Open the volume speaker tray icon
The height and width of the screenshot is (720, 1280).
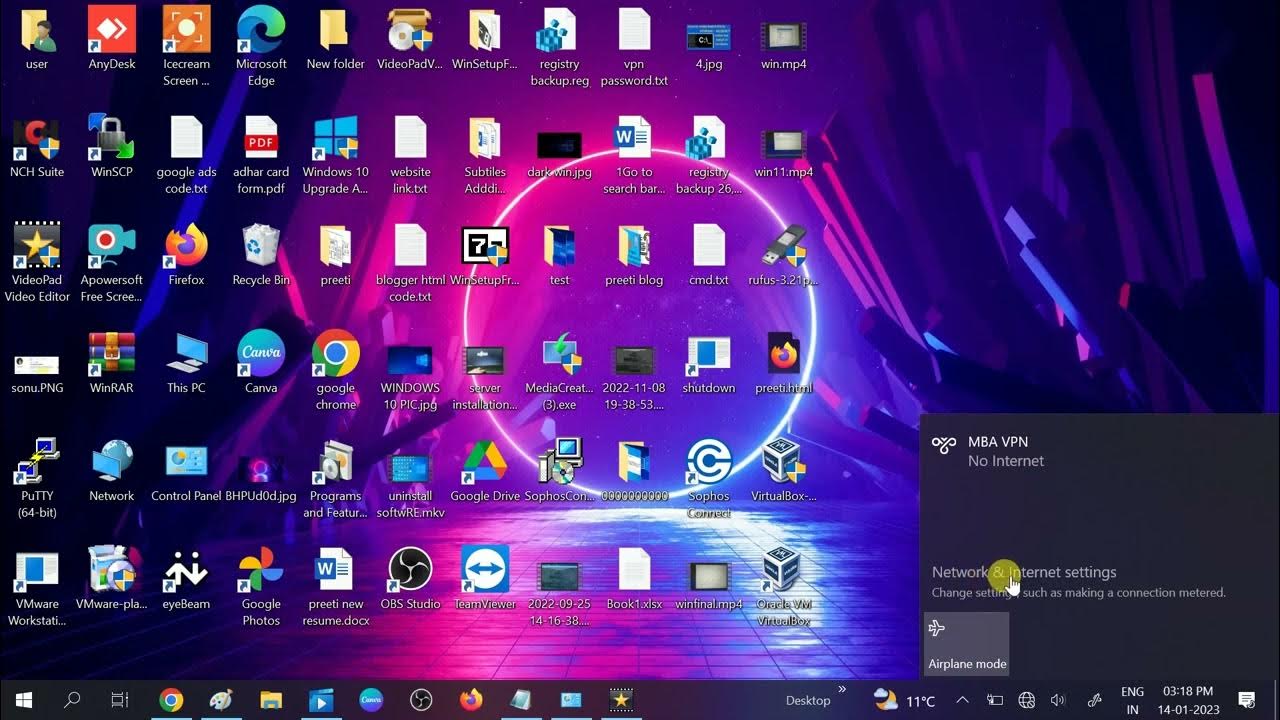pos(1058,700)
